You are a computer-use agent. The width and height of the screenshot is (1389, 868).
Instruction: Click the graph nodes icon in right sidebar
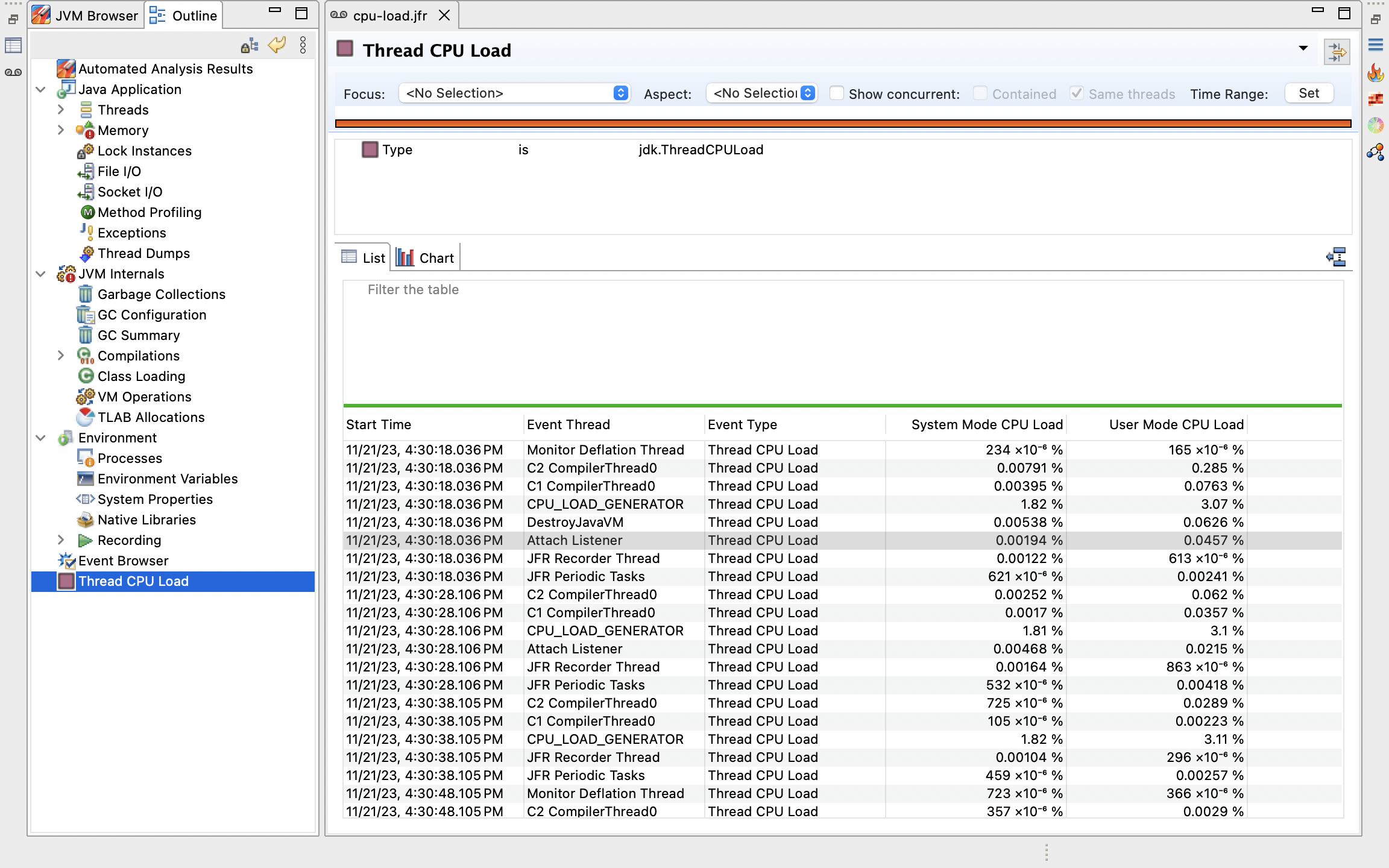1375,153
